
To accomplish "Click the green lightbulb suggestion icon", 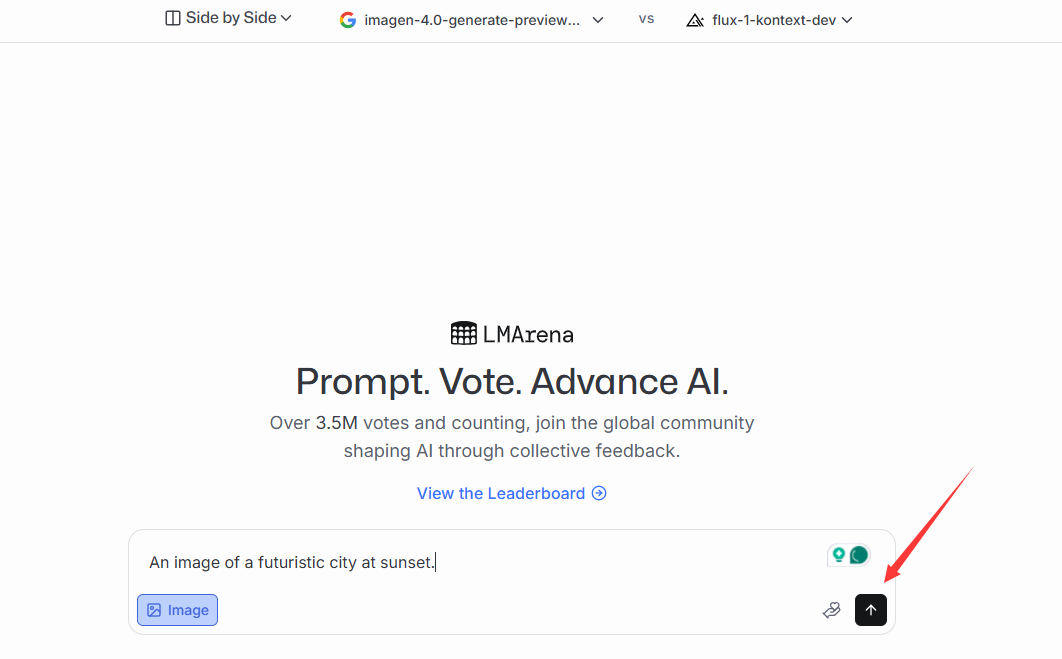I will pyautogui.click(x=838, y=555).
